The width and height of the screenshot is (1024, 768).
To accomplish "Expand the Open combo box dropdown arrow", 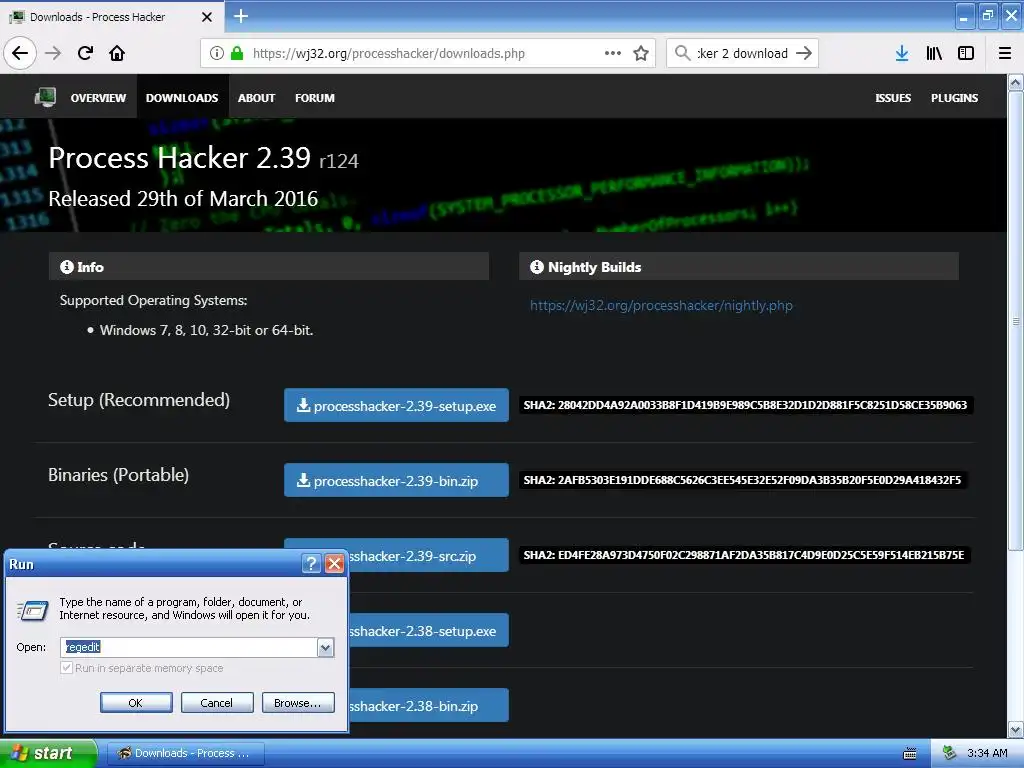I will 325,647.
